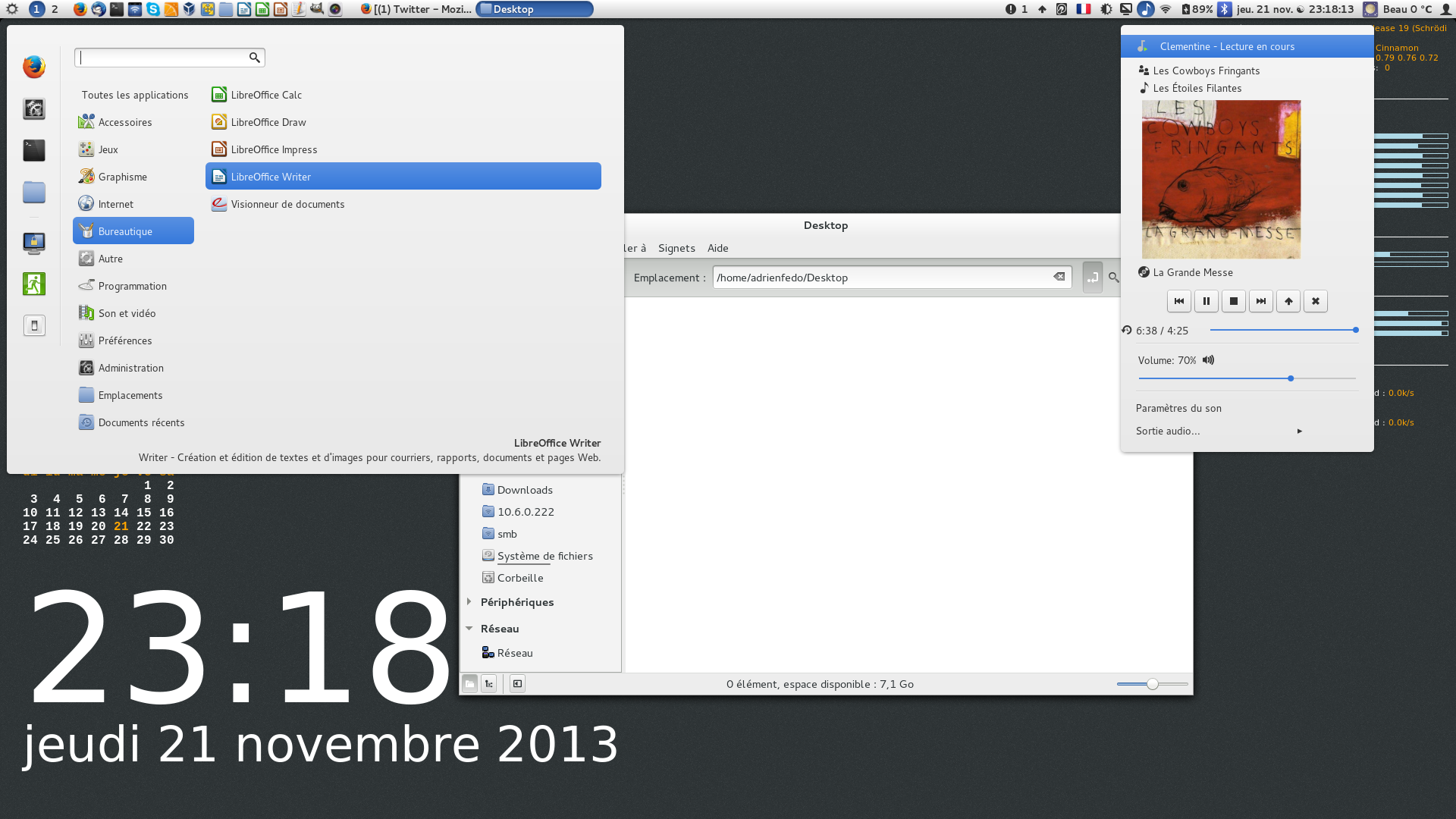Viewport: 1456px width, 819px height.
Task: Open Préférences category
Action: click(133, 340)
